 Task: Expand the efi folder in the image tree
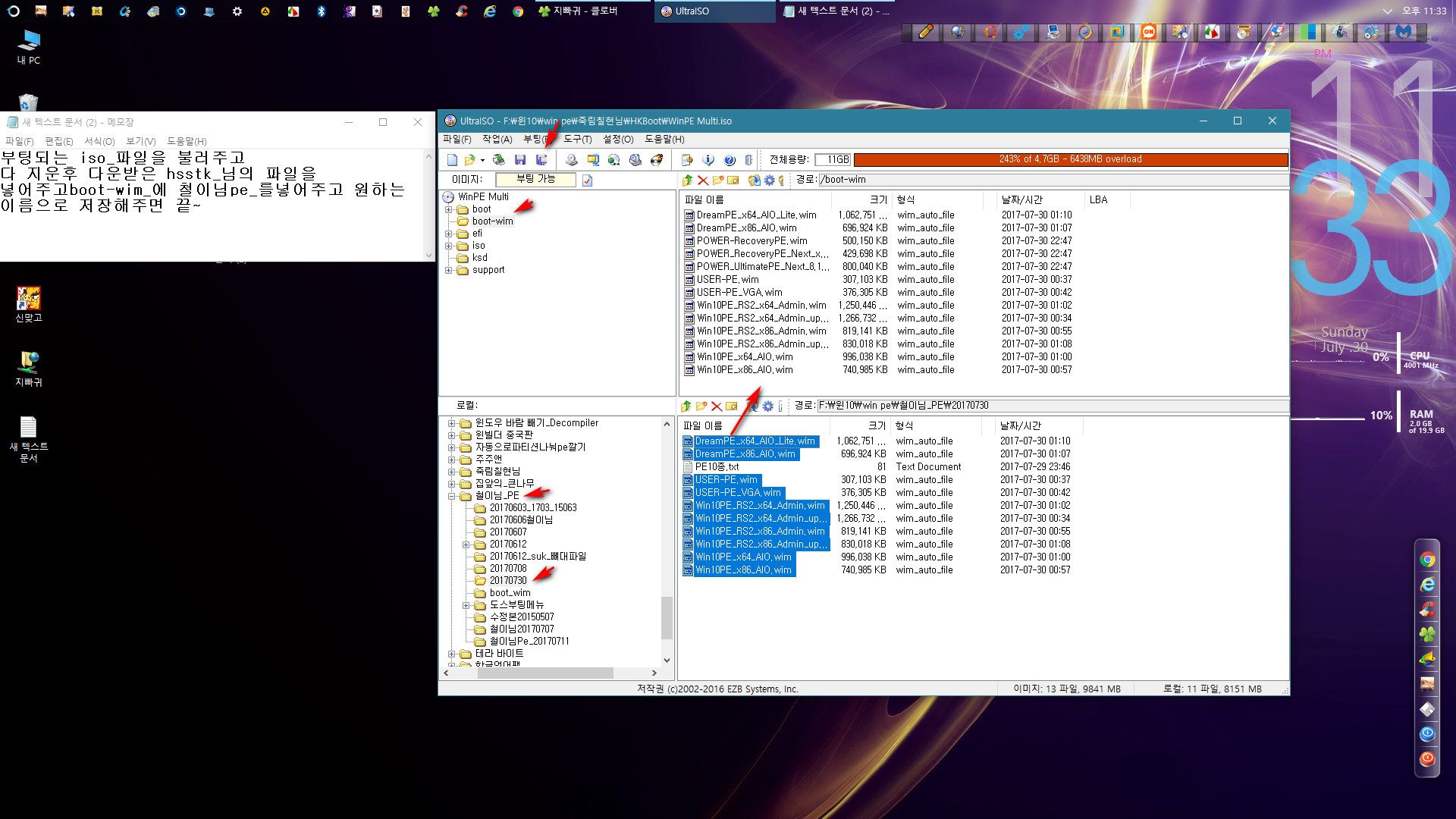coord(448,234)
